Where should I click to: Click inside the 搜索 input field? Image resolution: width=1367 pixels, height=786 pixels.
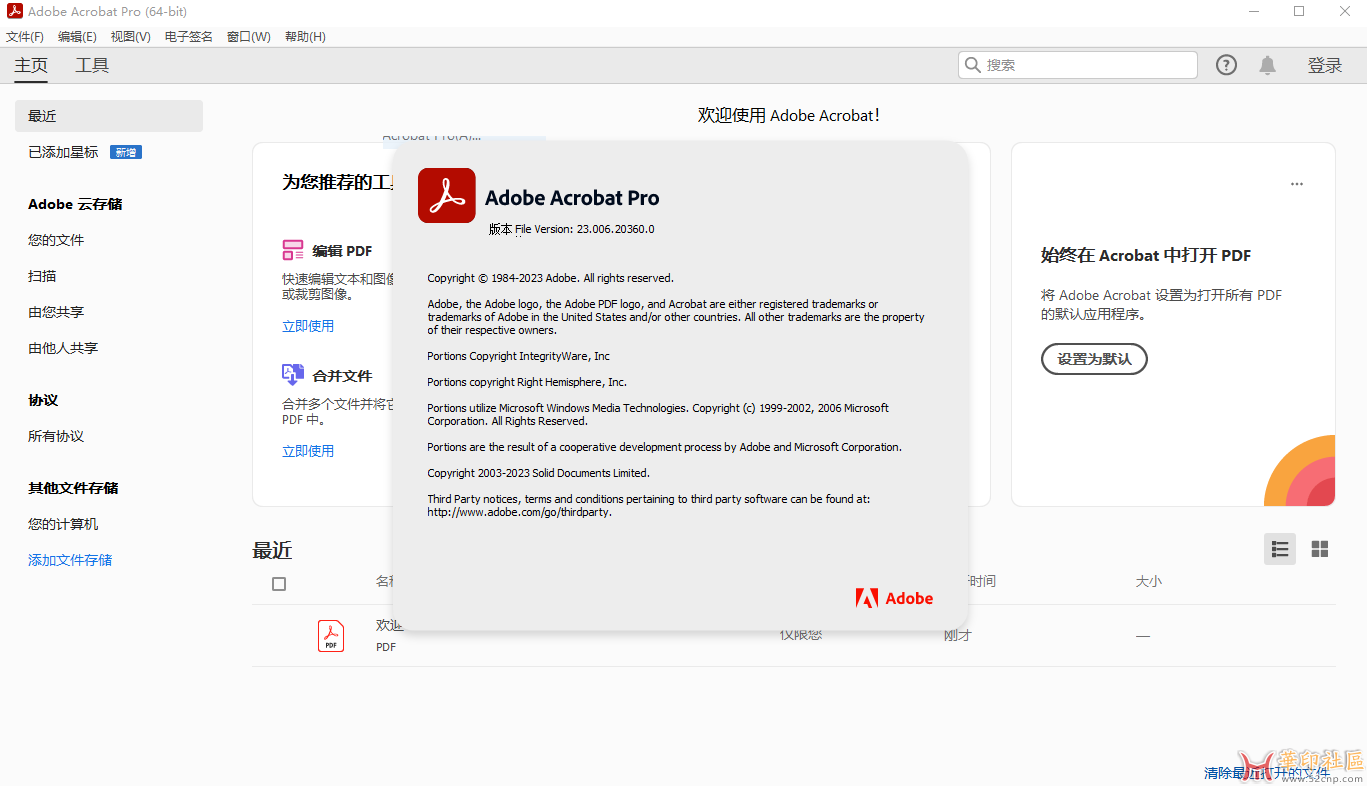coord(1077,65)
